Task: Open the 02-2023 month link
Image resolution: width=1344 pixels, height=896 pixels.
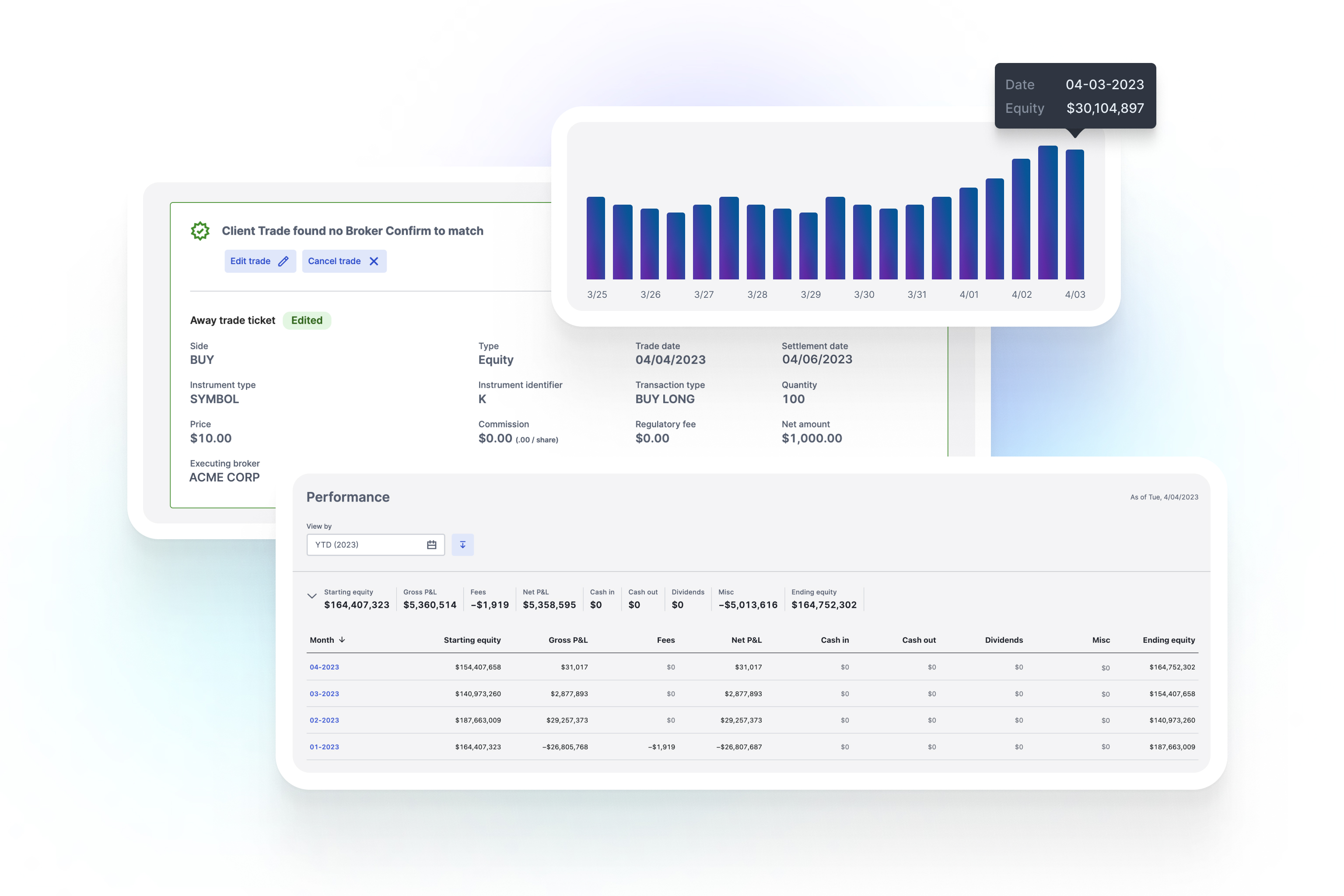Action: pos(324,721)
